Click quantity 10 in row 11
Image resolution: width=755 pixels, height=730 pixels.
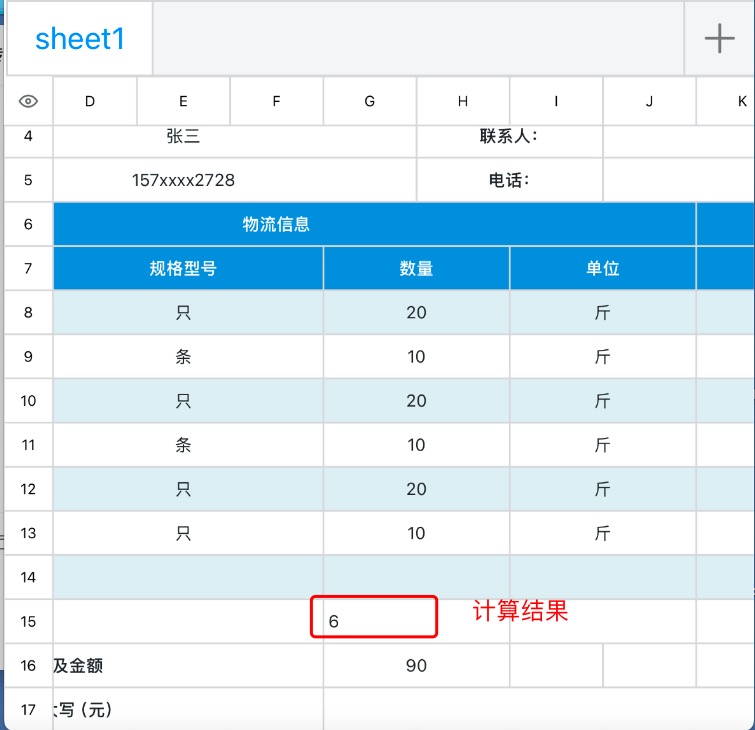pos(417,444)
